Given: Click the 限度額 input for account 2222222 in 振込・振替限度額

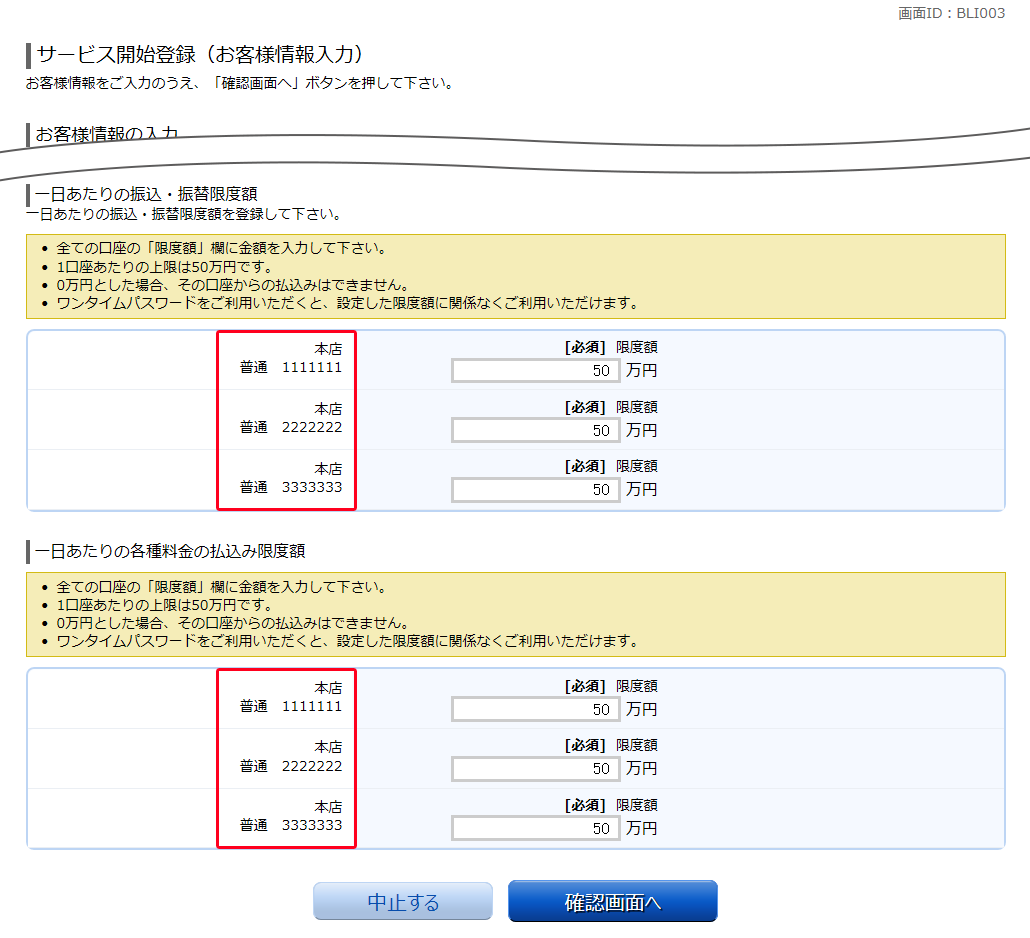Looking at the screenshot, I should point(535,430).
